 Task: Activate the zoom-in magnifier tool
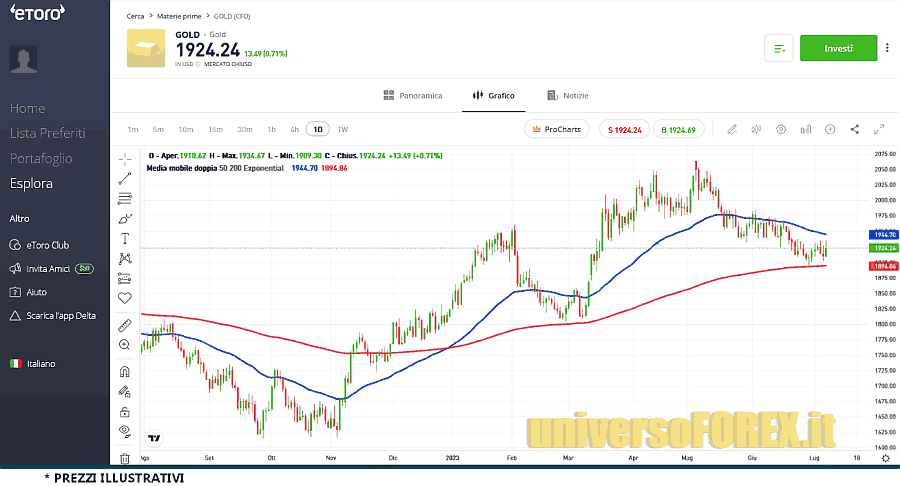click(125, 345)
